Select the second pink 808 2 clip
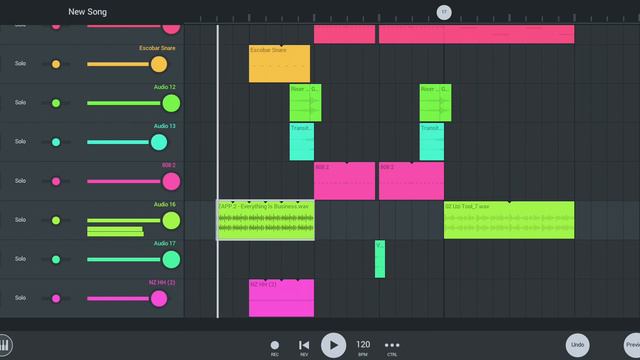 [411, 181]
